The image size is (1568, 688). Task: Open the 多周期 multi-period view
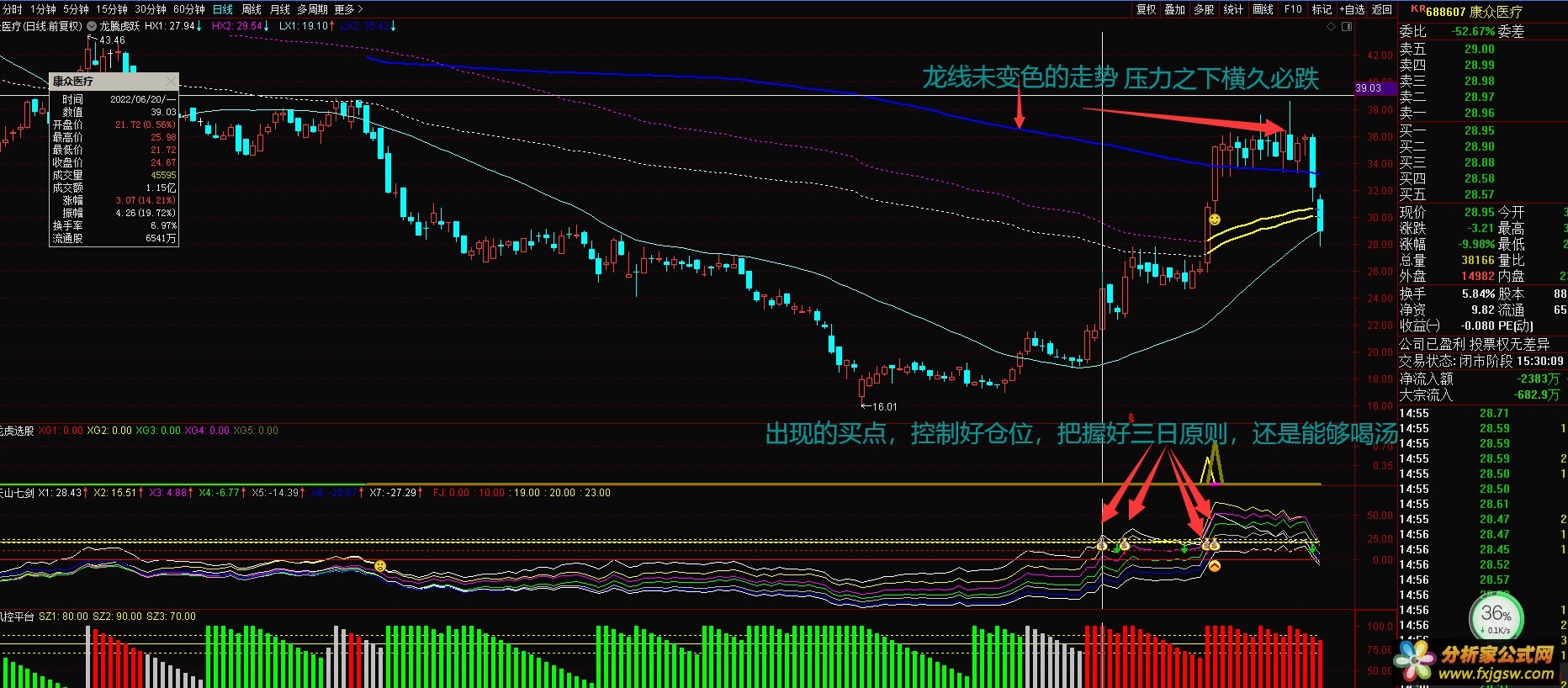click(312, 9)
